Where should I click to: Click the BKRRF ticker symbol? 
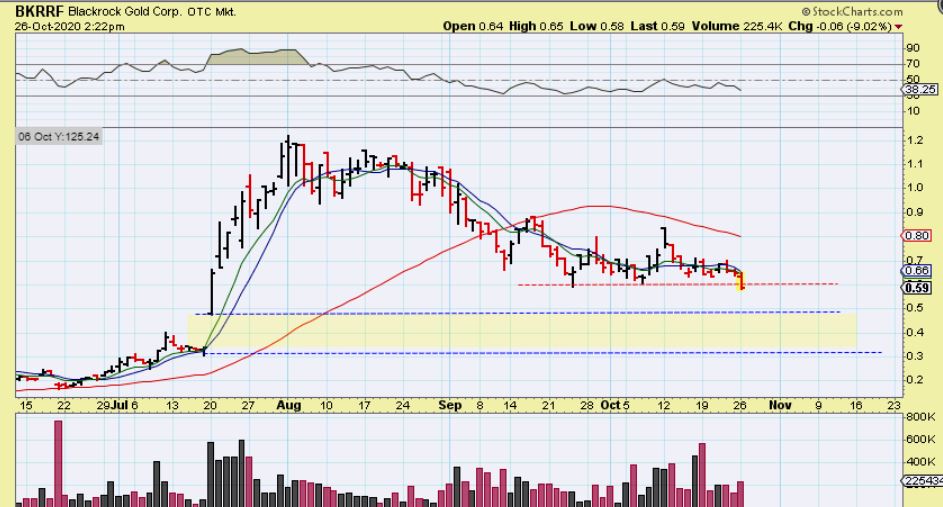(x=40, y=11)
